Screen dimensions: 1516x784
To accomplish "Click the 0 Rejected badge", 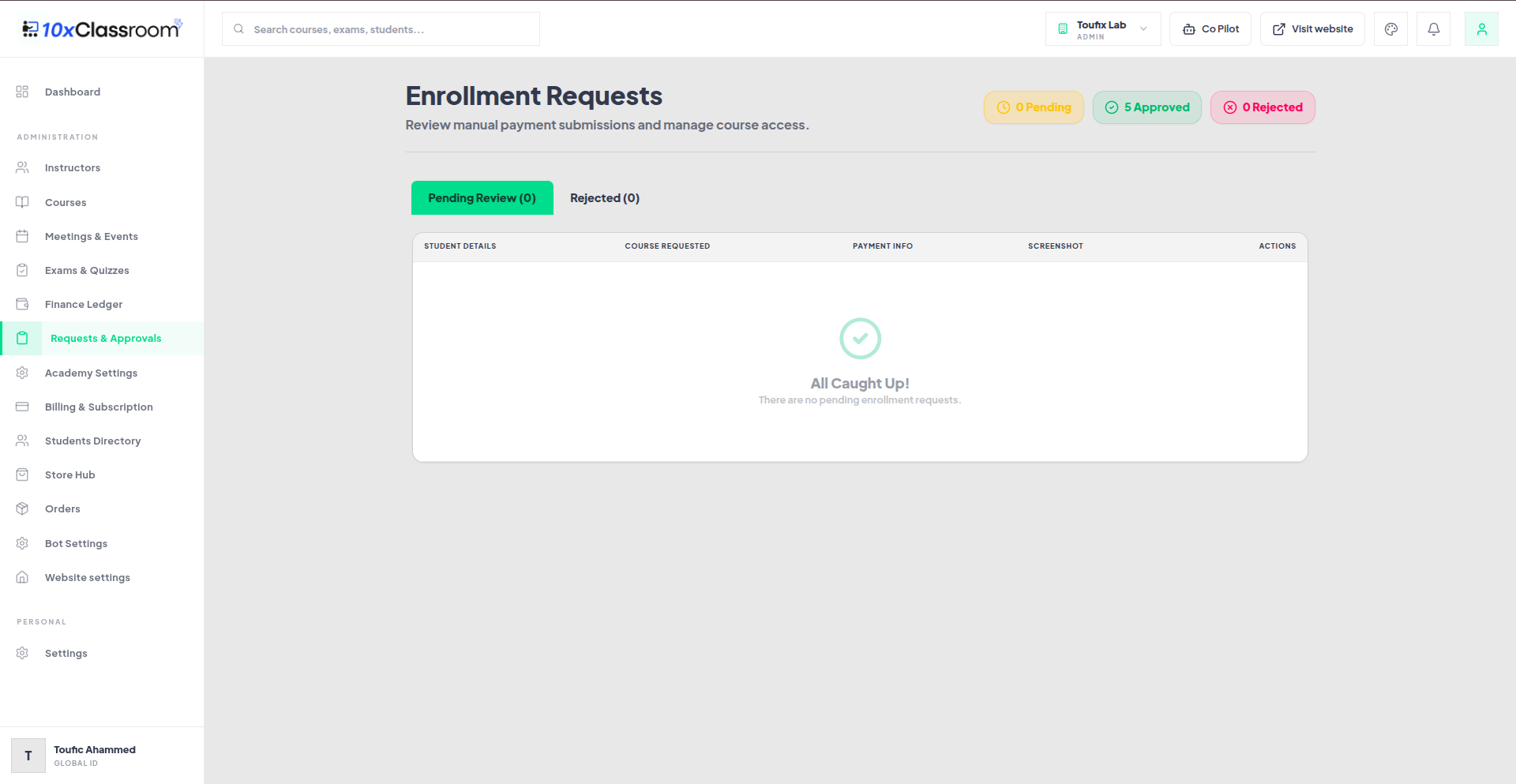I will pos(1263,107).
